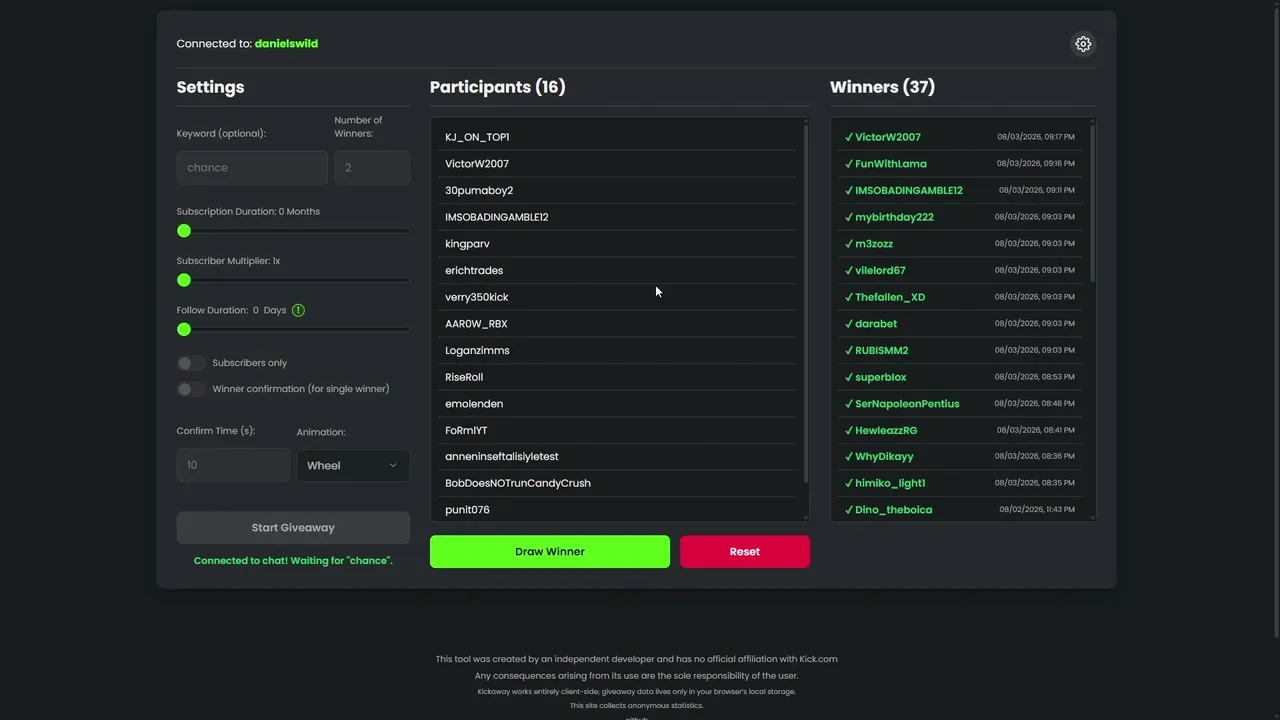The height and width of the screenshot is (720, 1280).
Task: Click winner IMSOBADINGAMBLE12 in Winners list
Action: pos(909,190)
